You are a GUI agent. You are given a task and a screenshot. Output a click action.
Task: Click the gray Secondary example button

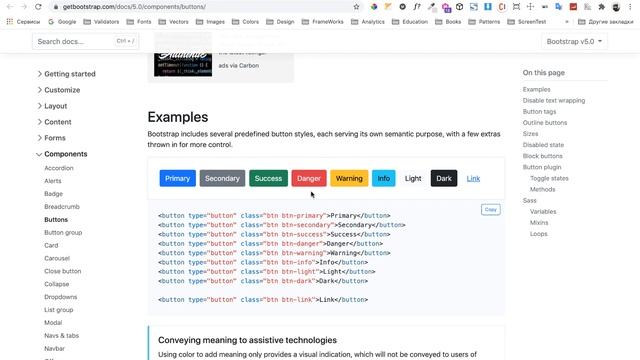click(x=222, y=178)
